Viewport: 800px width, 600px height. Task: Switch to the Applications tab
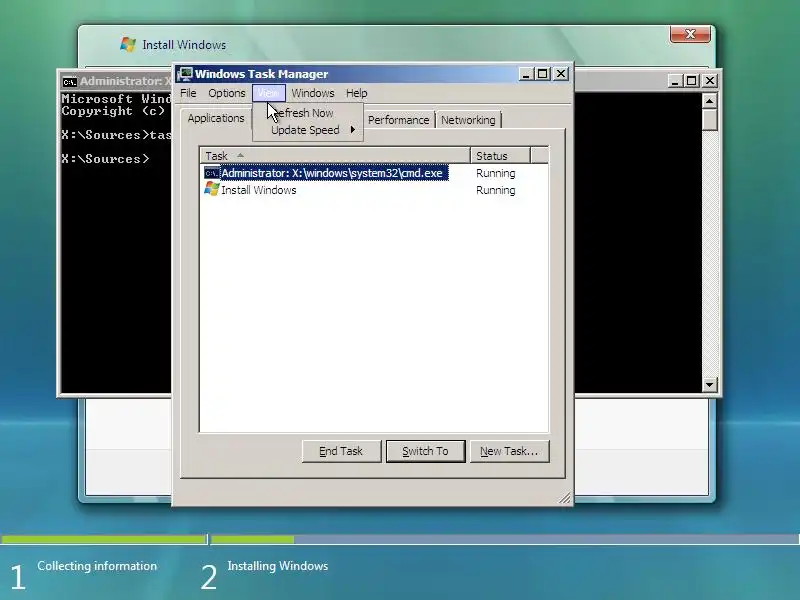216,118
